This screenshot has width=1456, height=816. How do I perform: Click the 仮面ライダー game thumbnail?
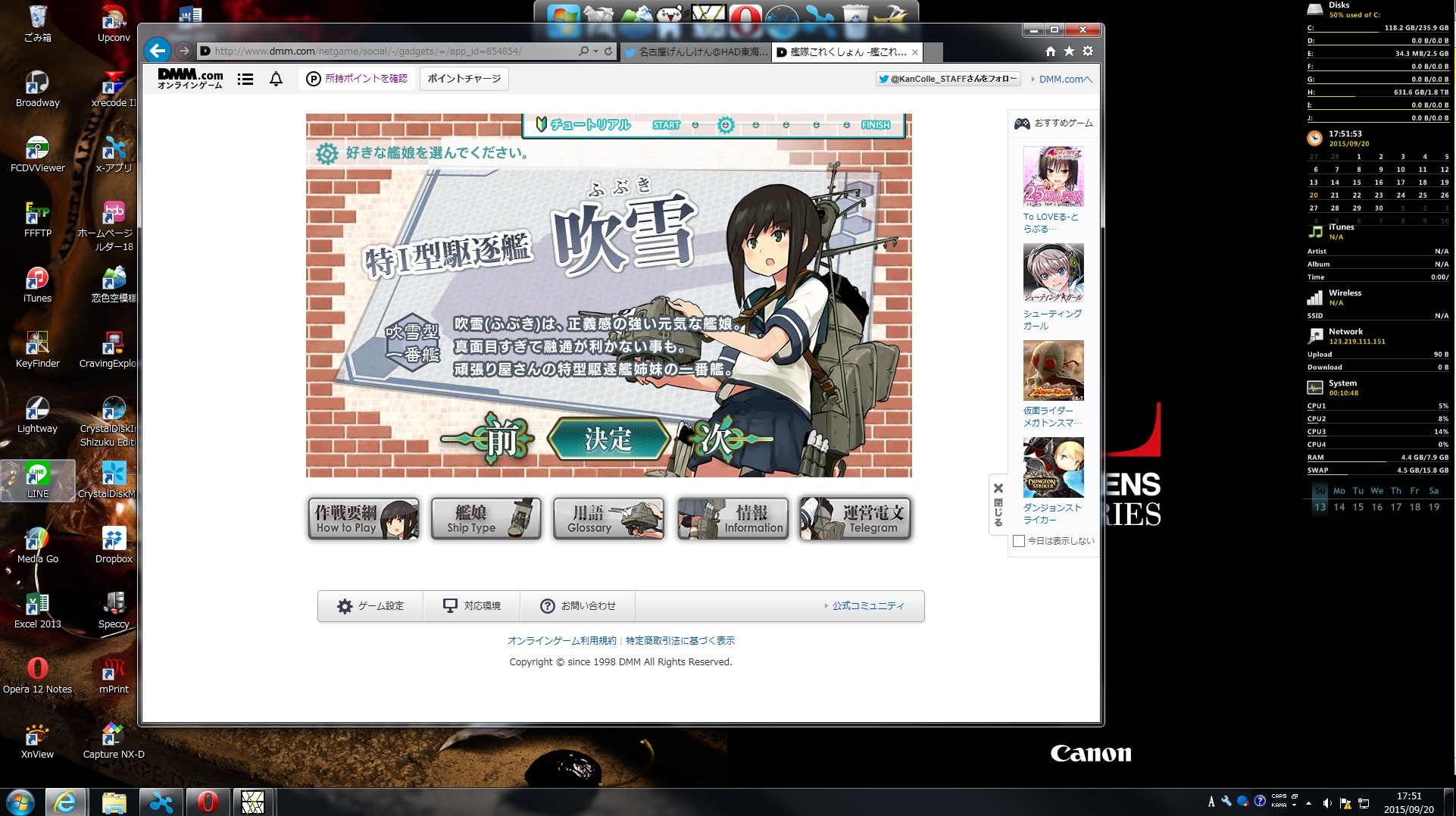tap(1053, 370)
